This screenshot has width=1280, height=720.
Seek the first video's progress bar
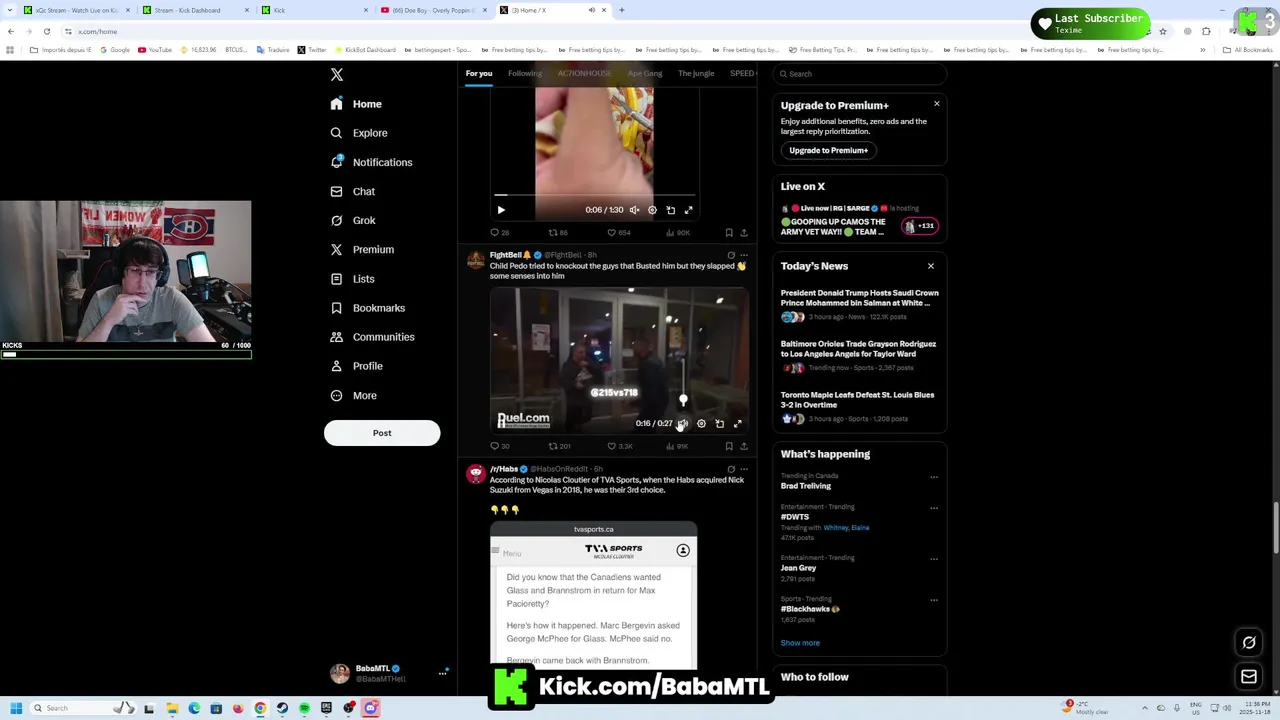(595, 195)
